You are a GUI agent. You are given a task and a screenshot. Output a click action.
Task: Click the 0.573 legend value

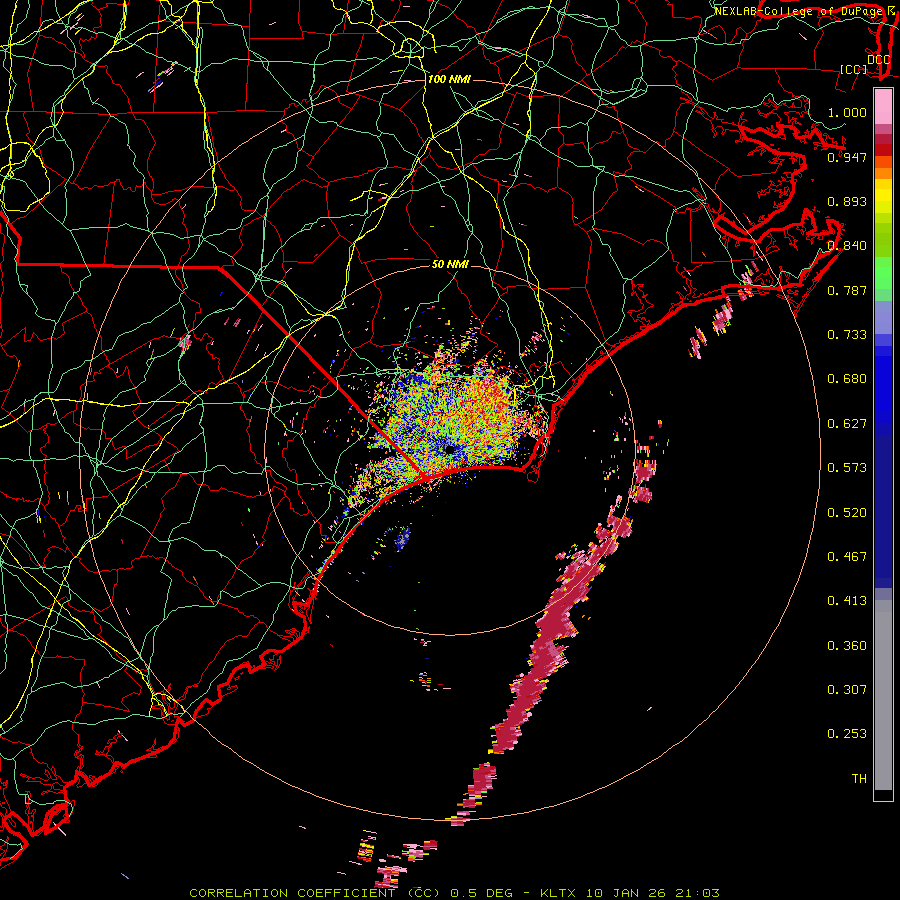[847, 467]
